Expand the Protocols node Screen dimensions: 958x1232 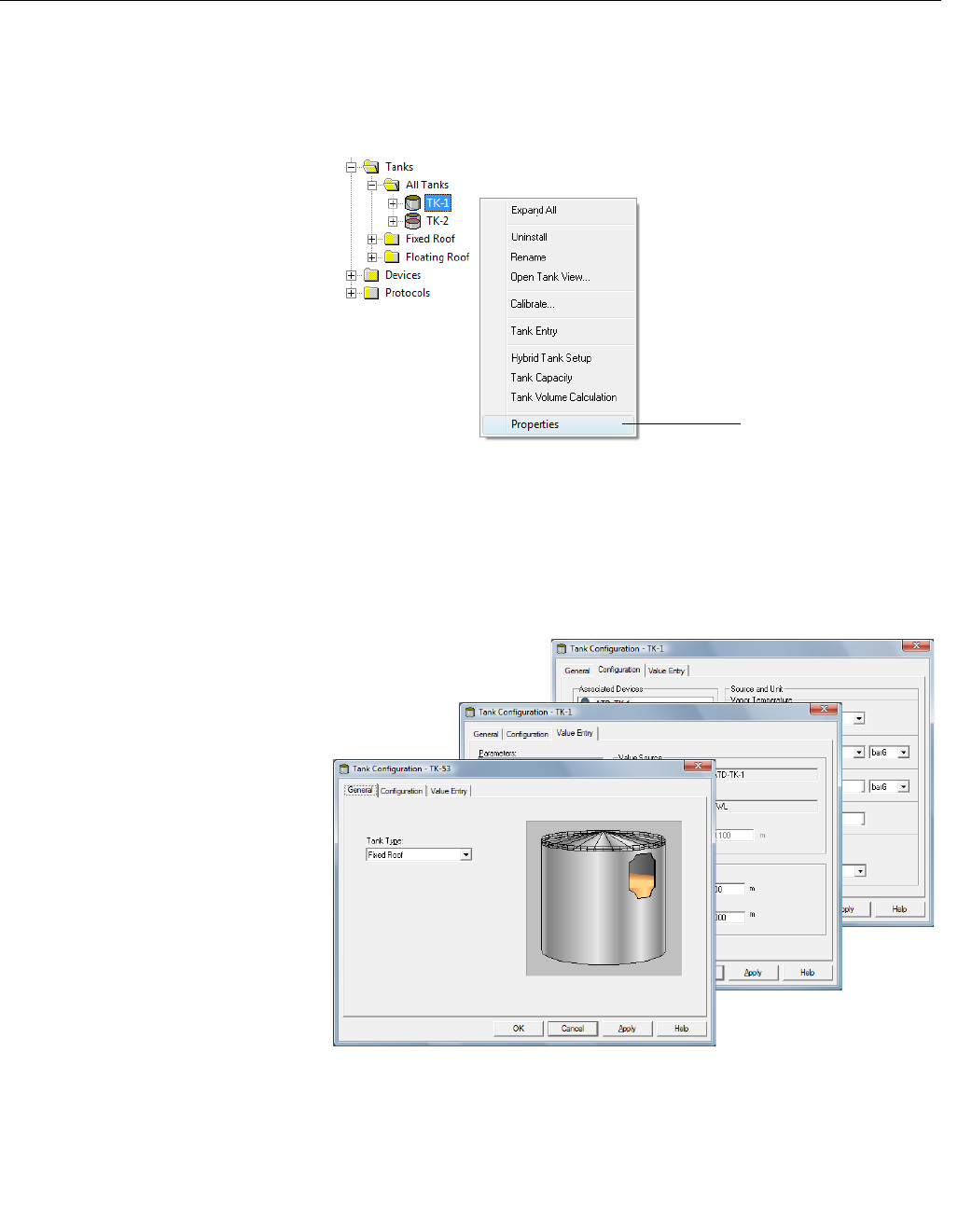[x=352, y=293]
